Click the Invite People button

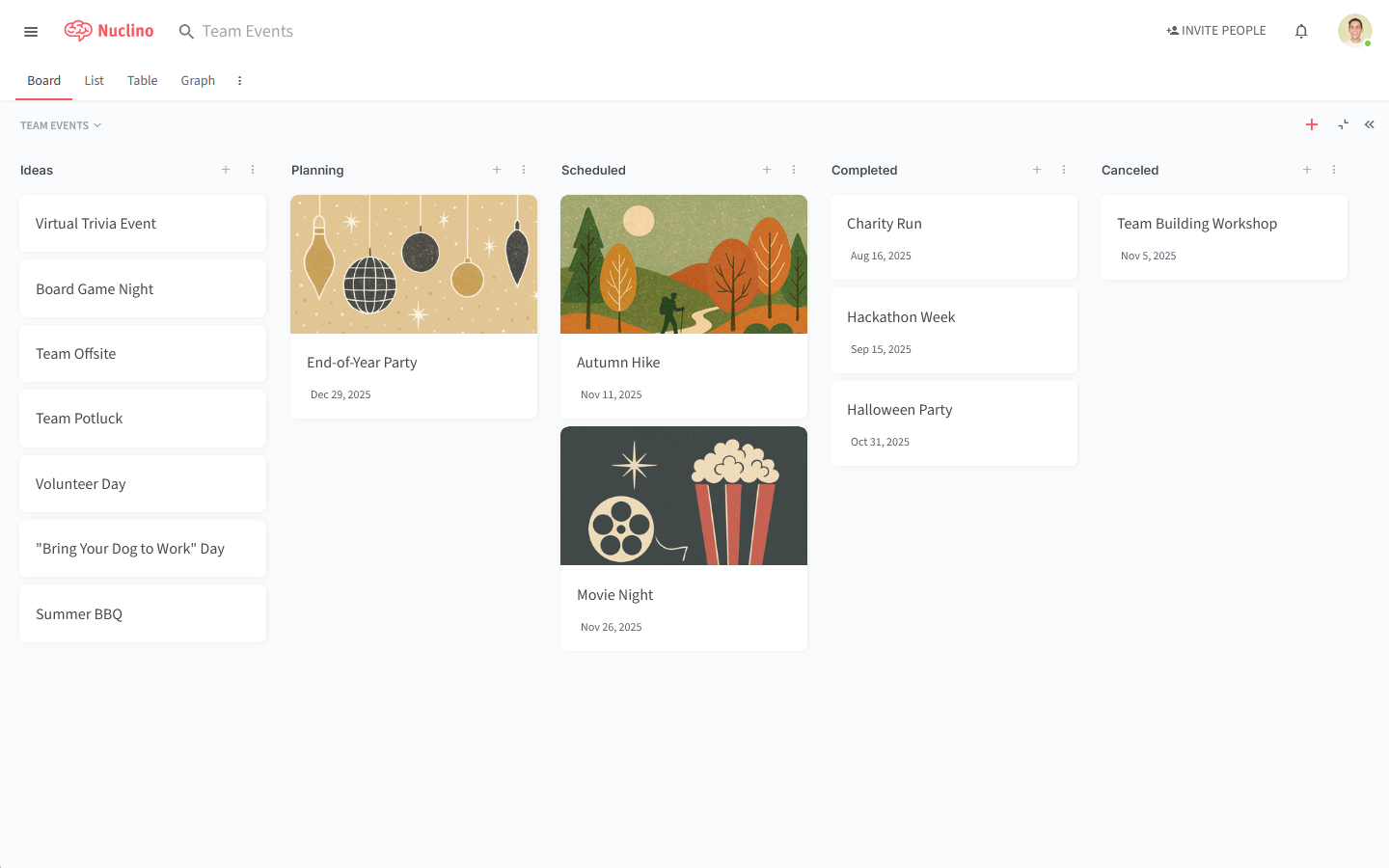1215,30
